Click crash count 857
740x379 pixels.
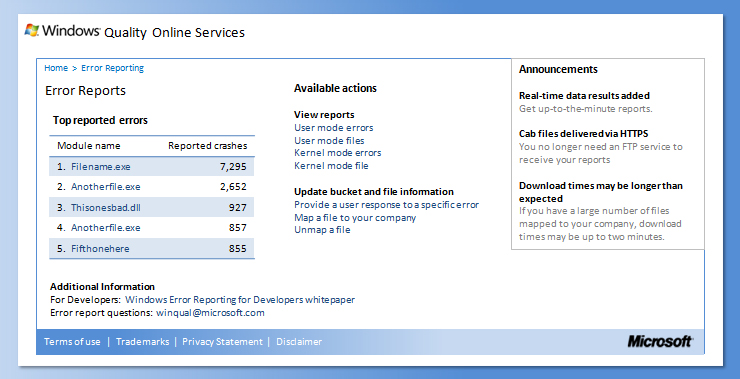tap(238, 228)
